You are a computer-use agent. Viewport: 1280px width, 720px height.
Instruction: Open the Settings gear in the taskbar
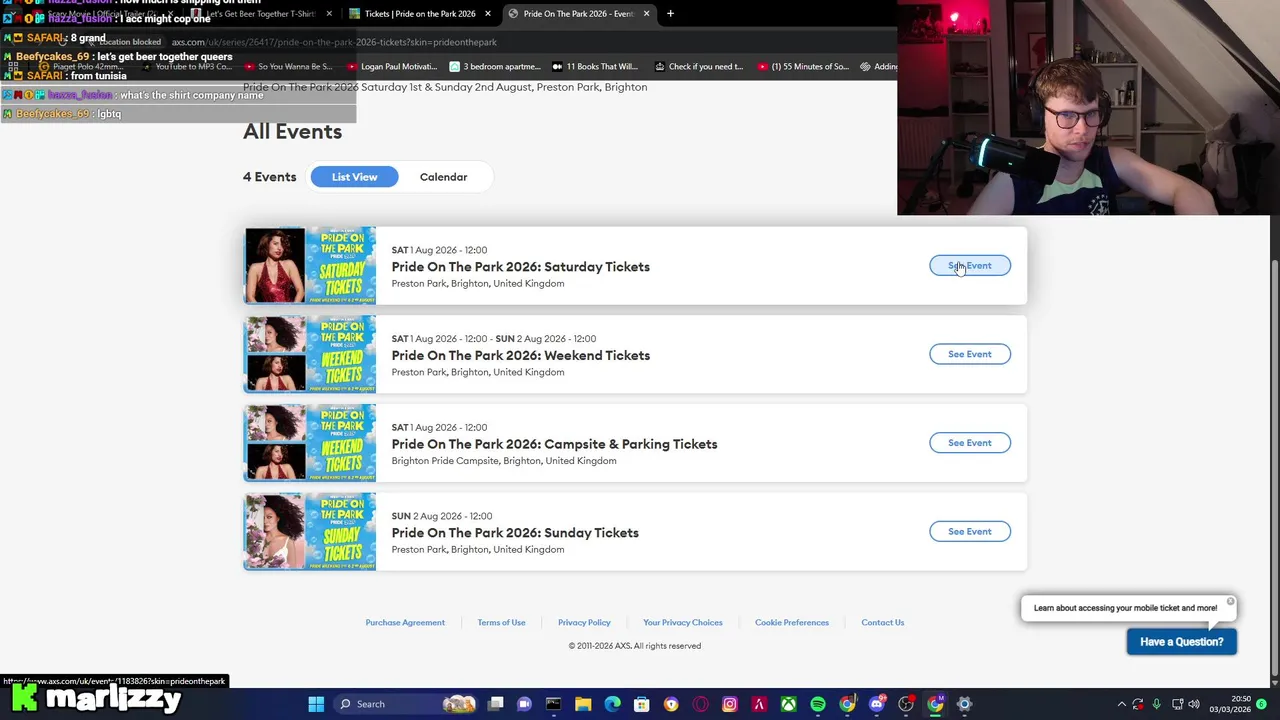965,704
